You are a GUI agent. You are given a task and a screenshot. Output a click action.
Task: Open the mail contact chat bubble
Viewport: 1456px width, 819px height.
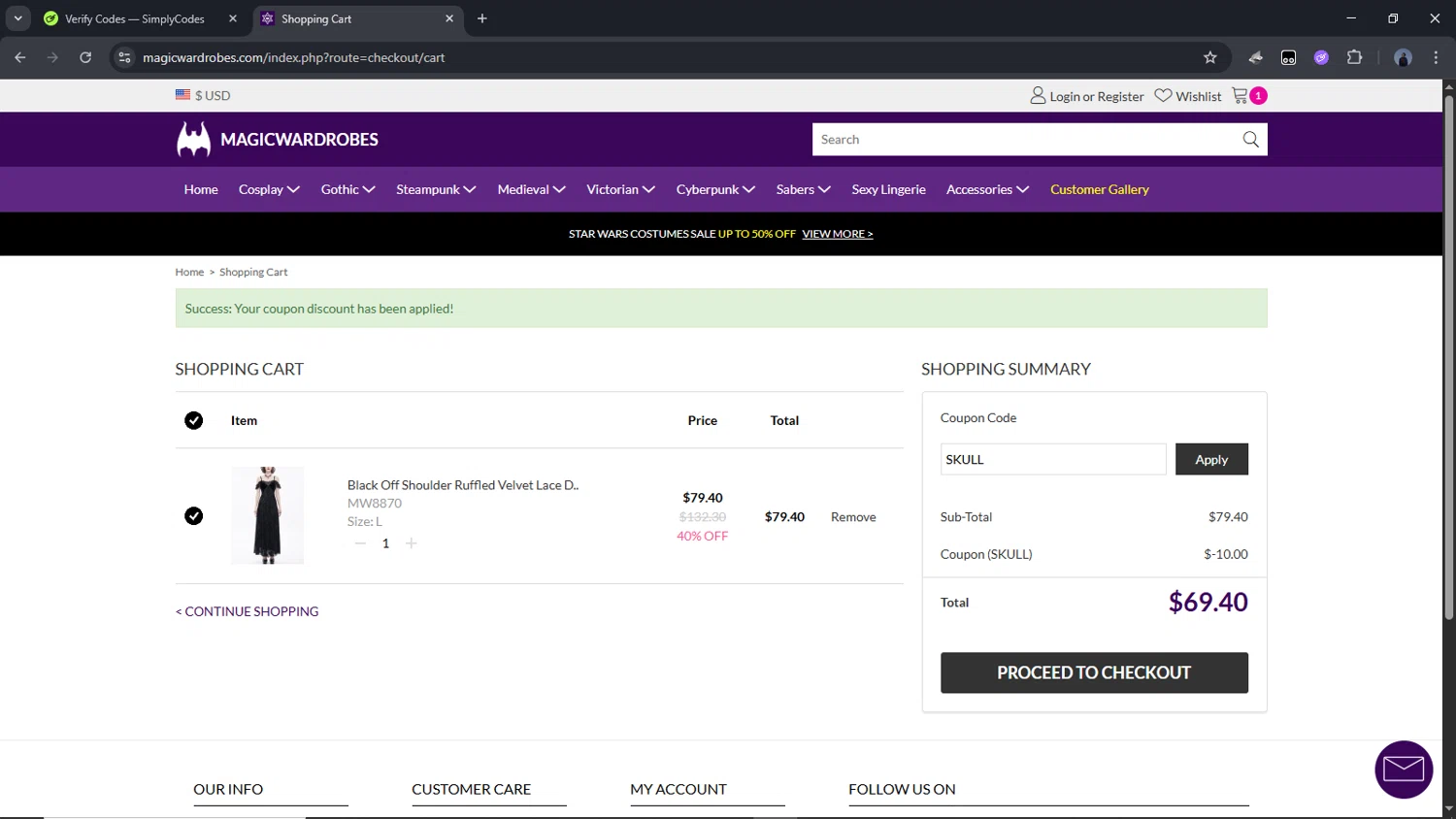(x=1404, y=770)
